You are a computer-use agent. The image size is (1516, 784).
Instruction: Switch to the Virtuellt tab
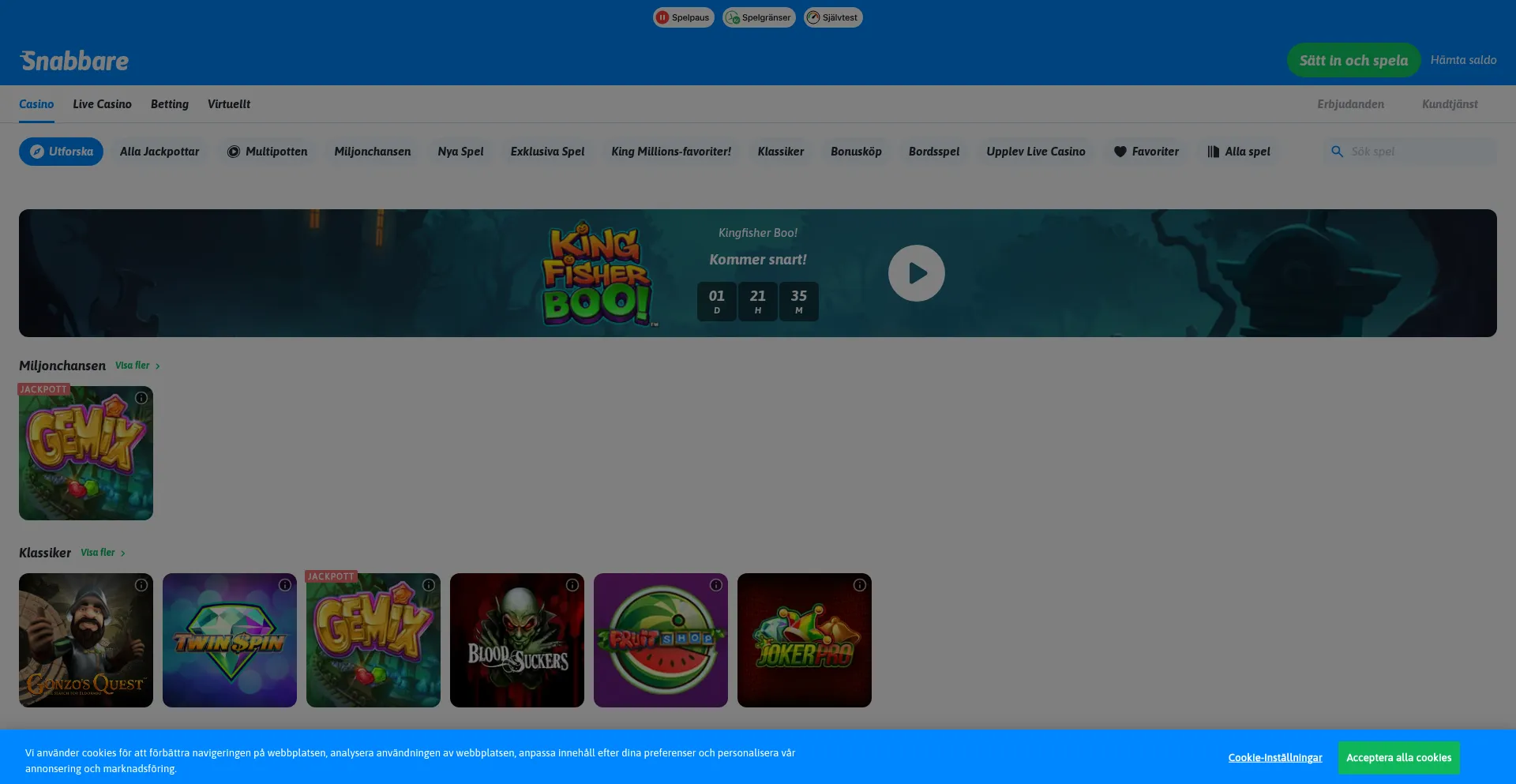tap(229, 104)
